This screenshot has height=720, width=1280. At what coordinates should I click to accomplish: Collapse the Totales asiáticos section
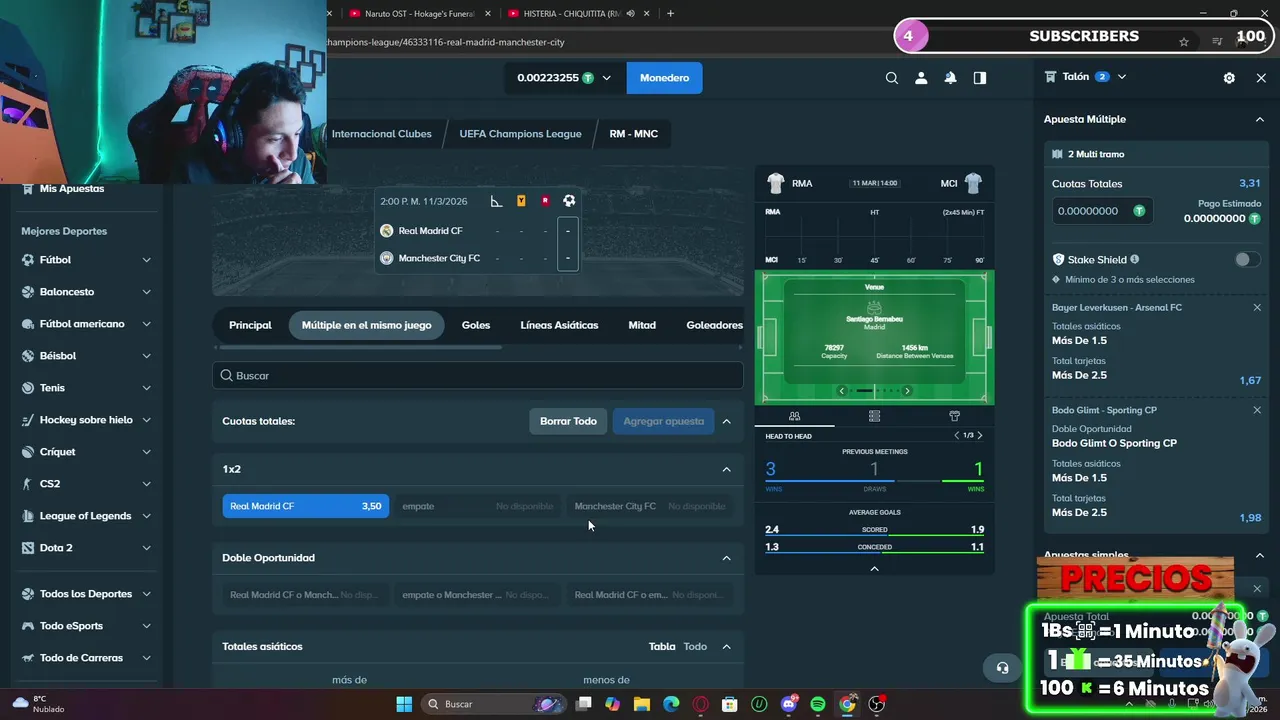[726, 647]
